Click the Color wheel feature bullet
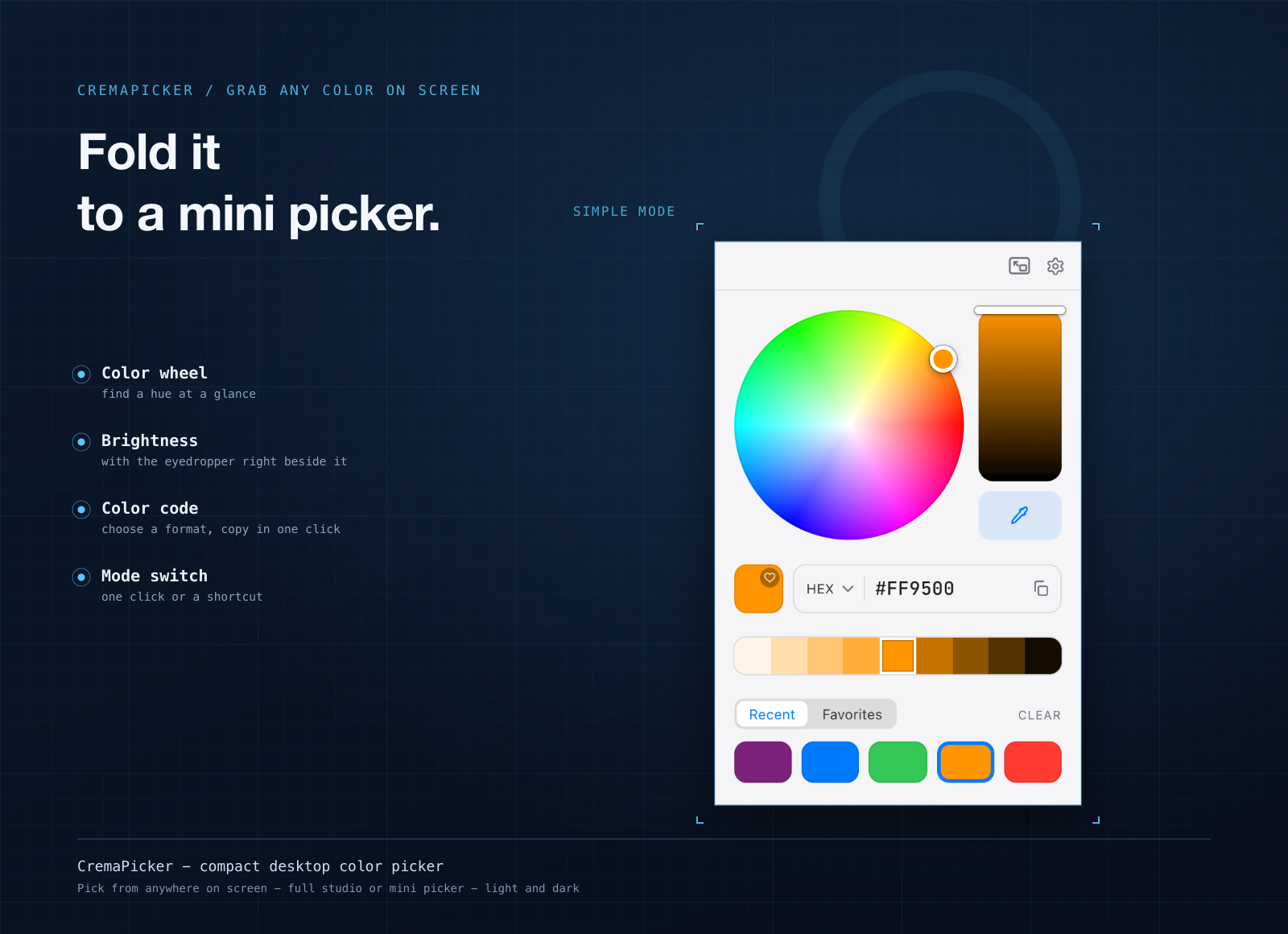Screen dimensions: 1288x934 pyautogui.click(x=81, y=374)
